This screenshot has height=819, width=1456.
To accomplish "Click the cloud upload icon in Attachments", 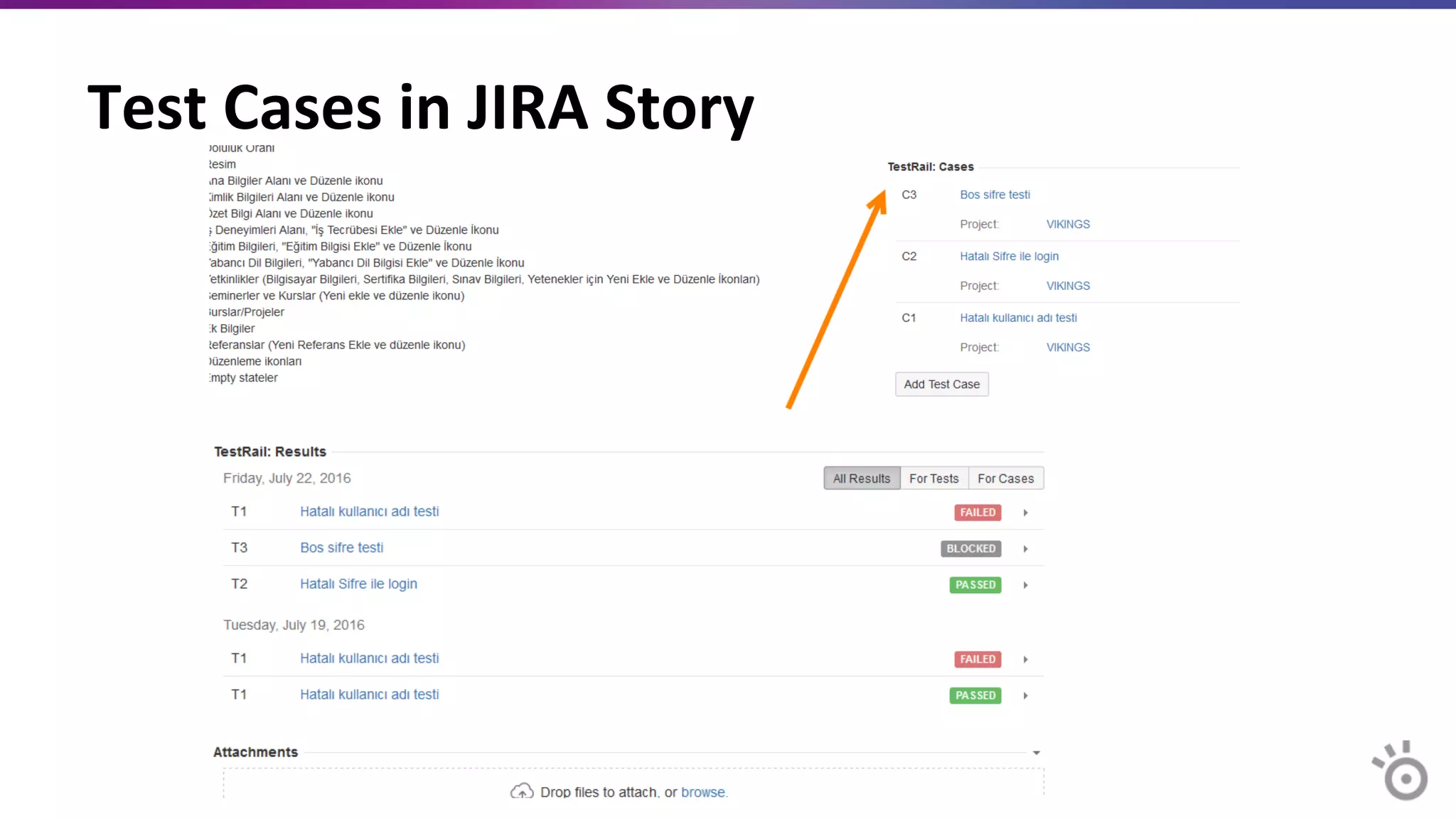I will [x=522, y=791].
